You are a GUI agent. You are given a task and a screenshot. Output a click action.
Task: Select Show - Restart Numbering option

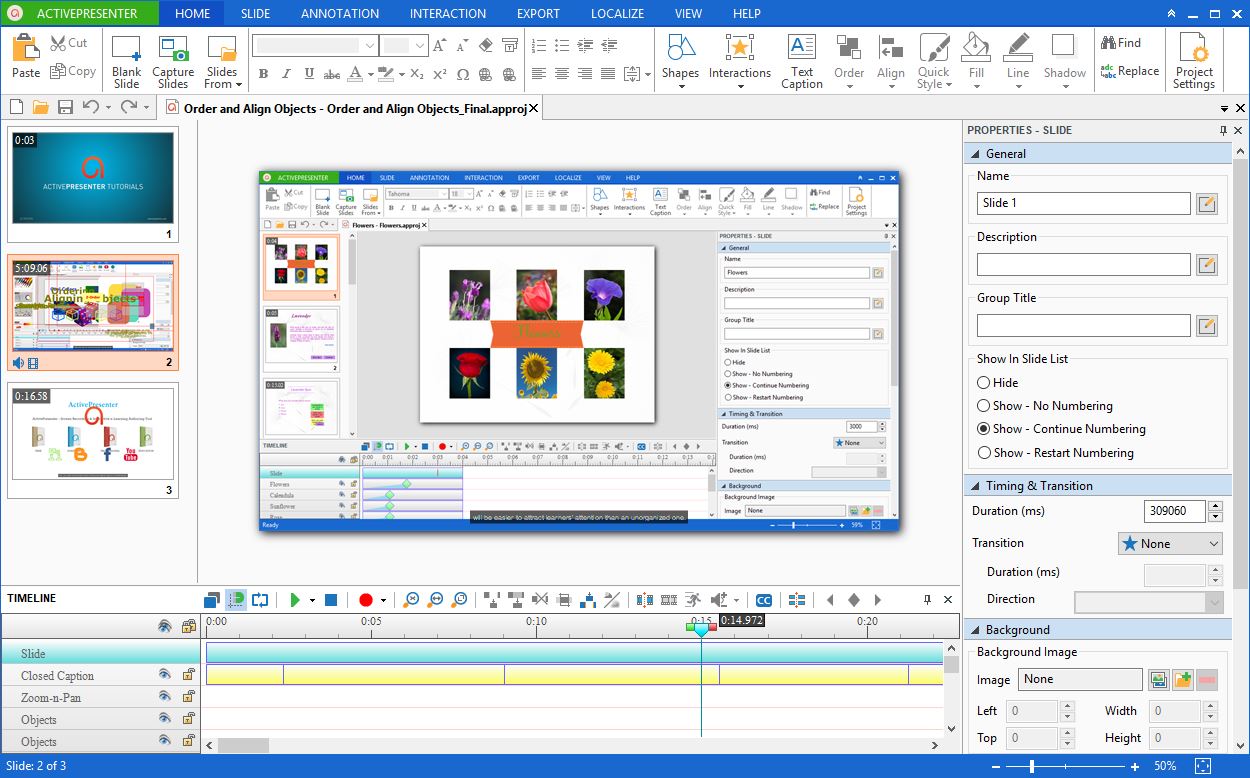[x=984, y=452]
